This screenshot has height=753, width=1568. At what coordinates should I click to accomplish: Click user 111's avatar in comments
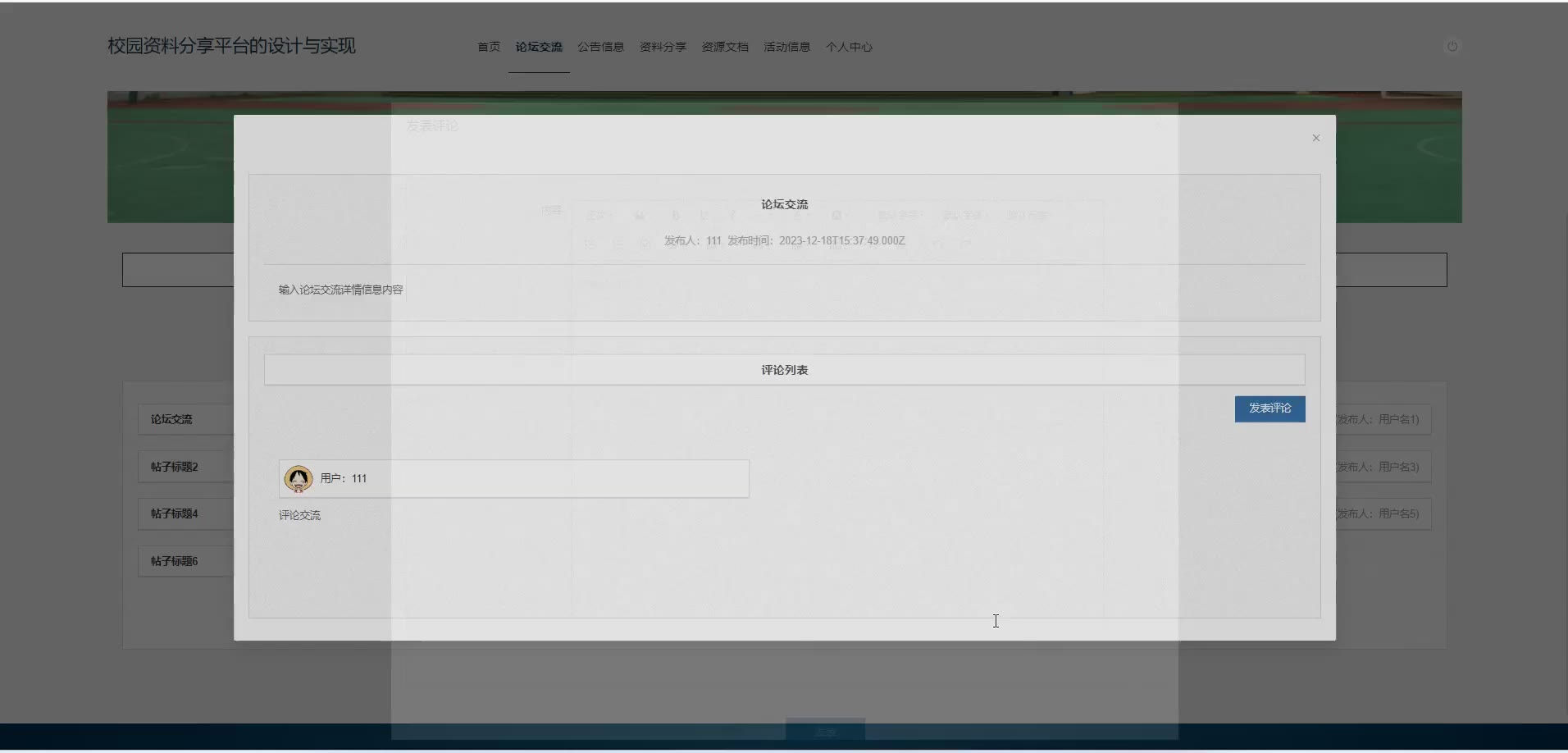click(298, 478)
